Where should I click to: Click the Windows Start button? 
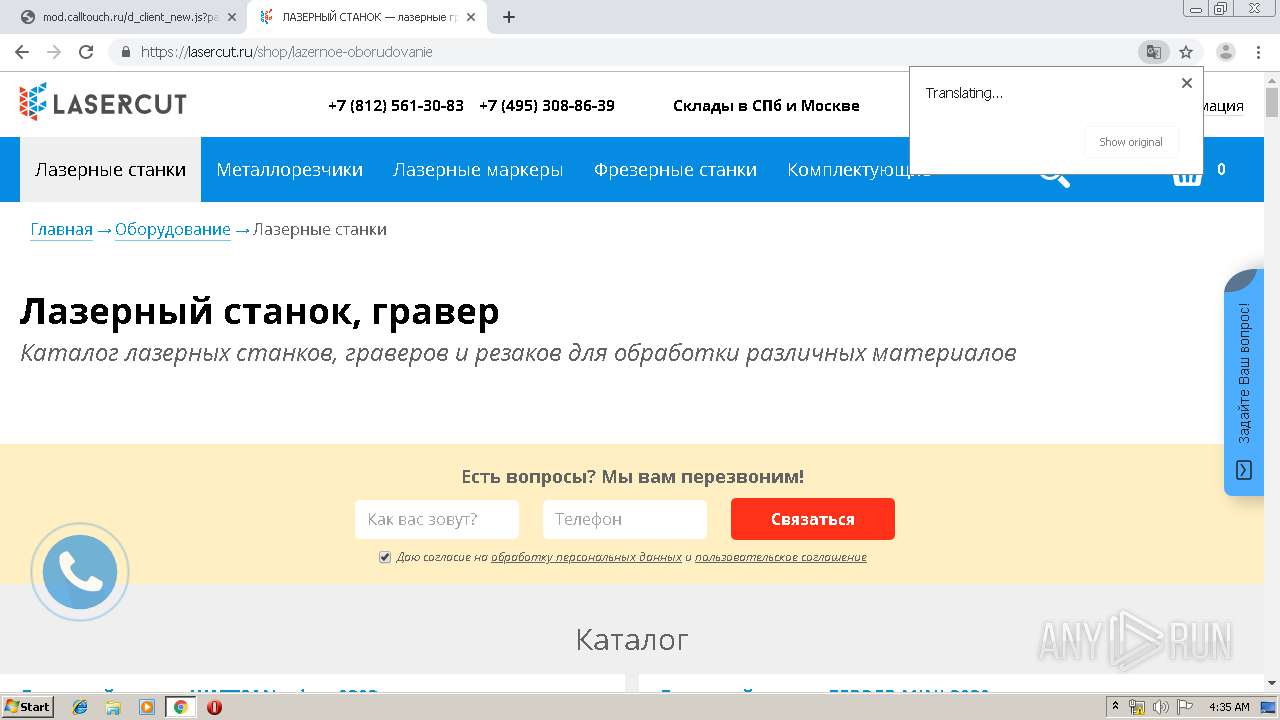28,707
